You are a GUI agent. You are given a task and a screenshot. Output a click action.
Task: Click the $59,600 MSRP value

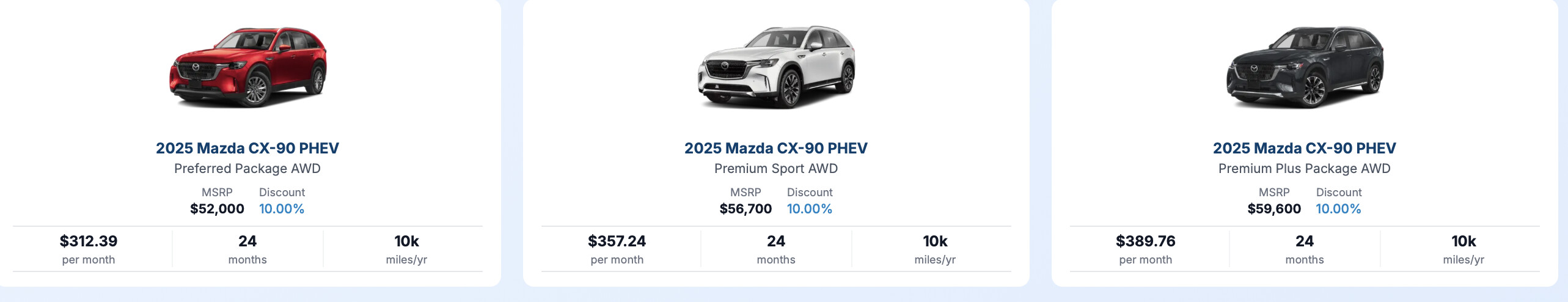pos(1274,209)
